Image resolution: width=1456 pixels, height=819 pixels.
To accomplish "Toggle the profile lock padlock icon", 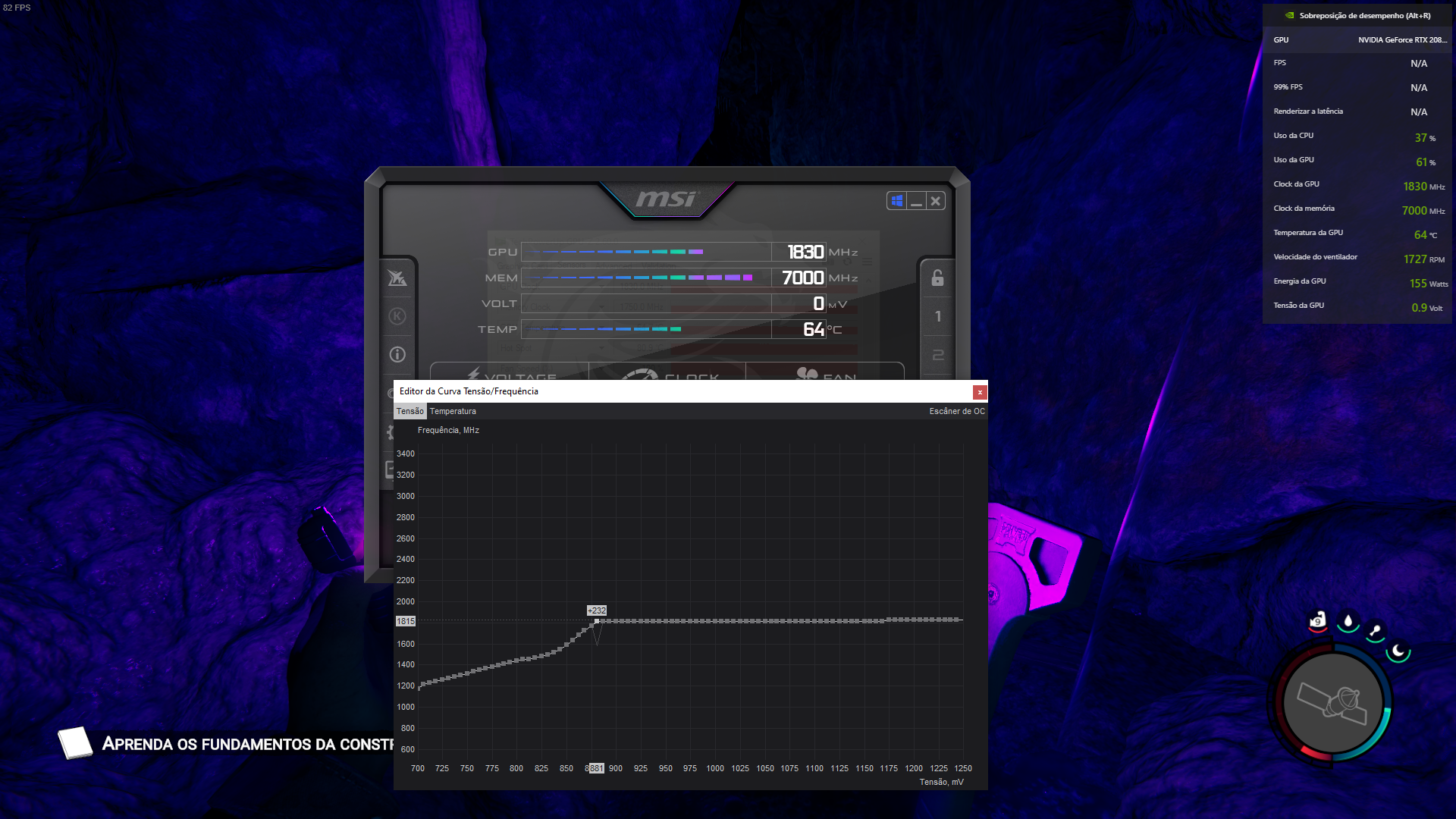I will (x=938, y=278).
